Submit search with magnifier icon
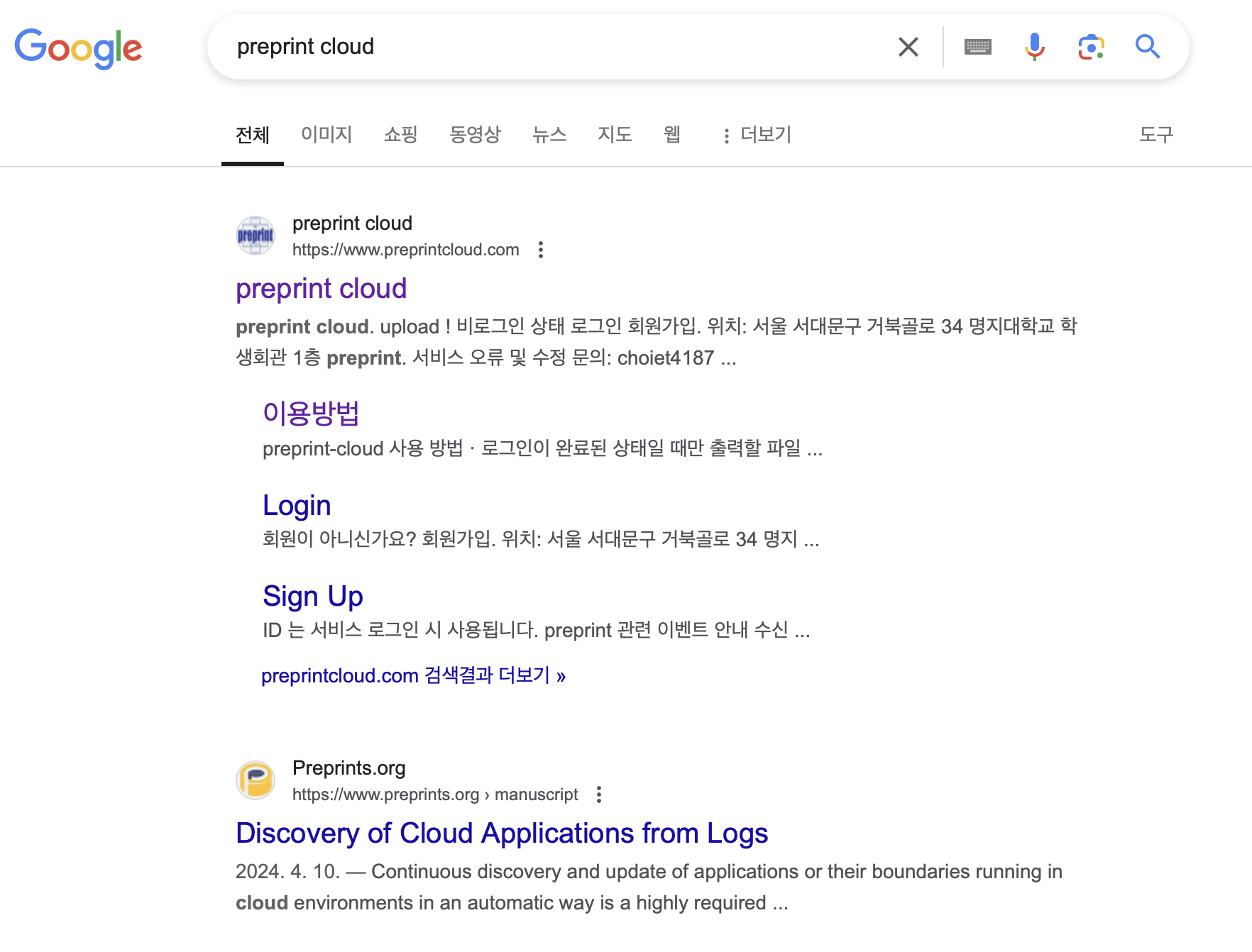The height and width of the screenshot is (952, 1252). tap(1147, 47)
